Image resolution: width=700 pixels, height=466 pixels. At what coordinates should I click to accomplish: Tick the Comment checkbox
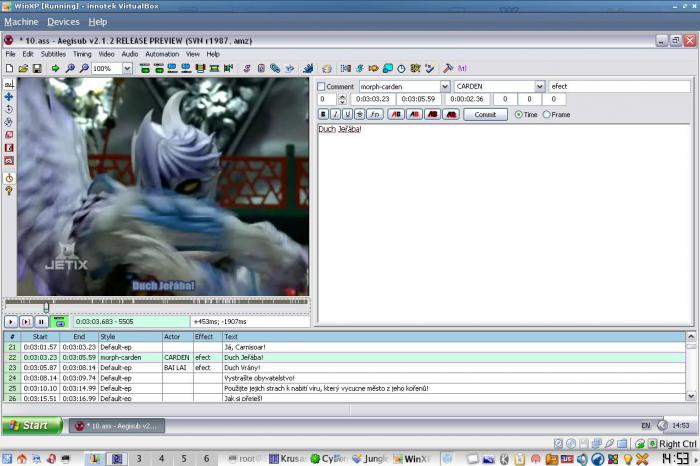(321, 87)
